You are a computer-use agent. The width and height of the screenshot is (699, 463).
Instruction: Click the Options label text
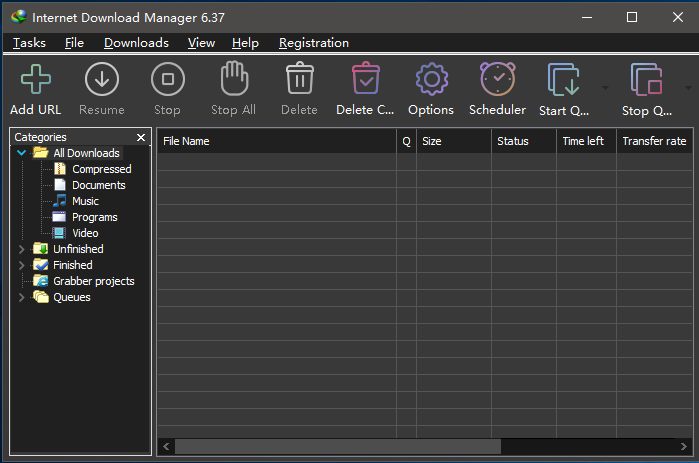tap(431, 110)
